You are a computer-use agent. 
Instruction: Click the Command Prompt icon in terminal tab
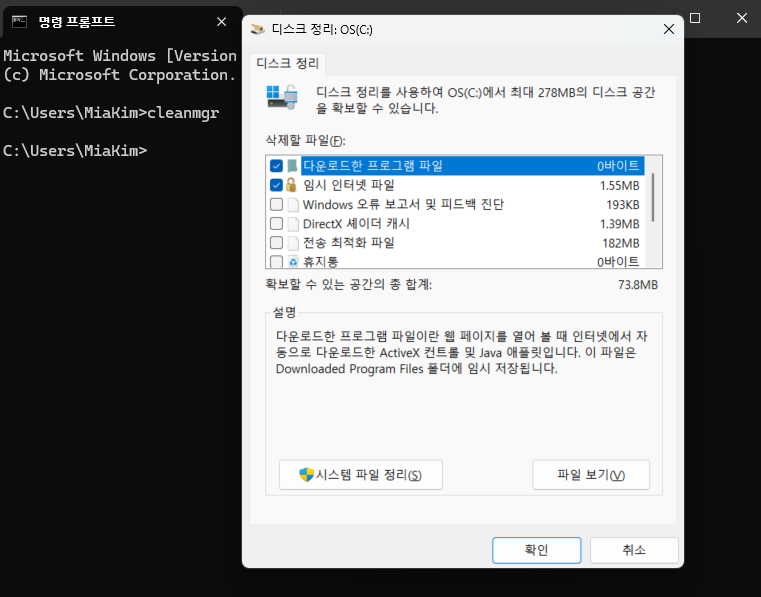pos(19,21)
